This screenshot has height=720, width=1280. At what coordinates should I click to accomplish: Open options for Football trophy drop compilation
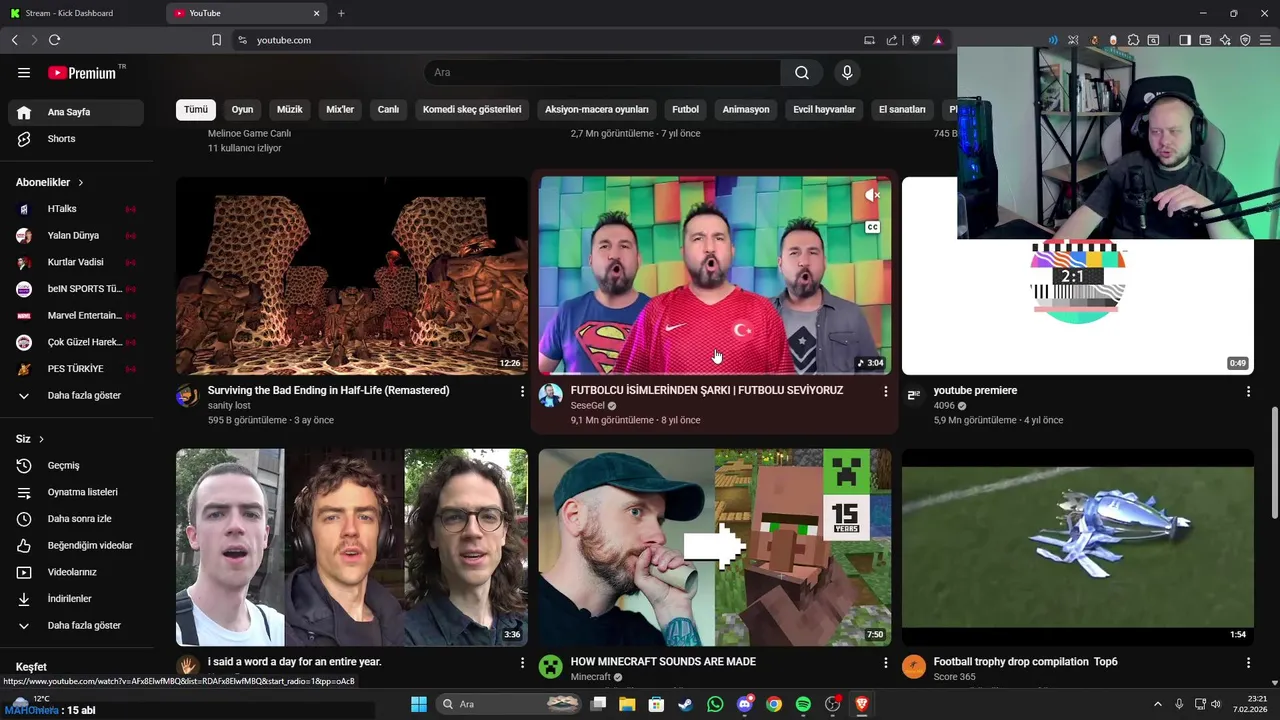point(1248,663)
